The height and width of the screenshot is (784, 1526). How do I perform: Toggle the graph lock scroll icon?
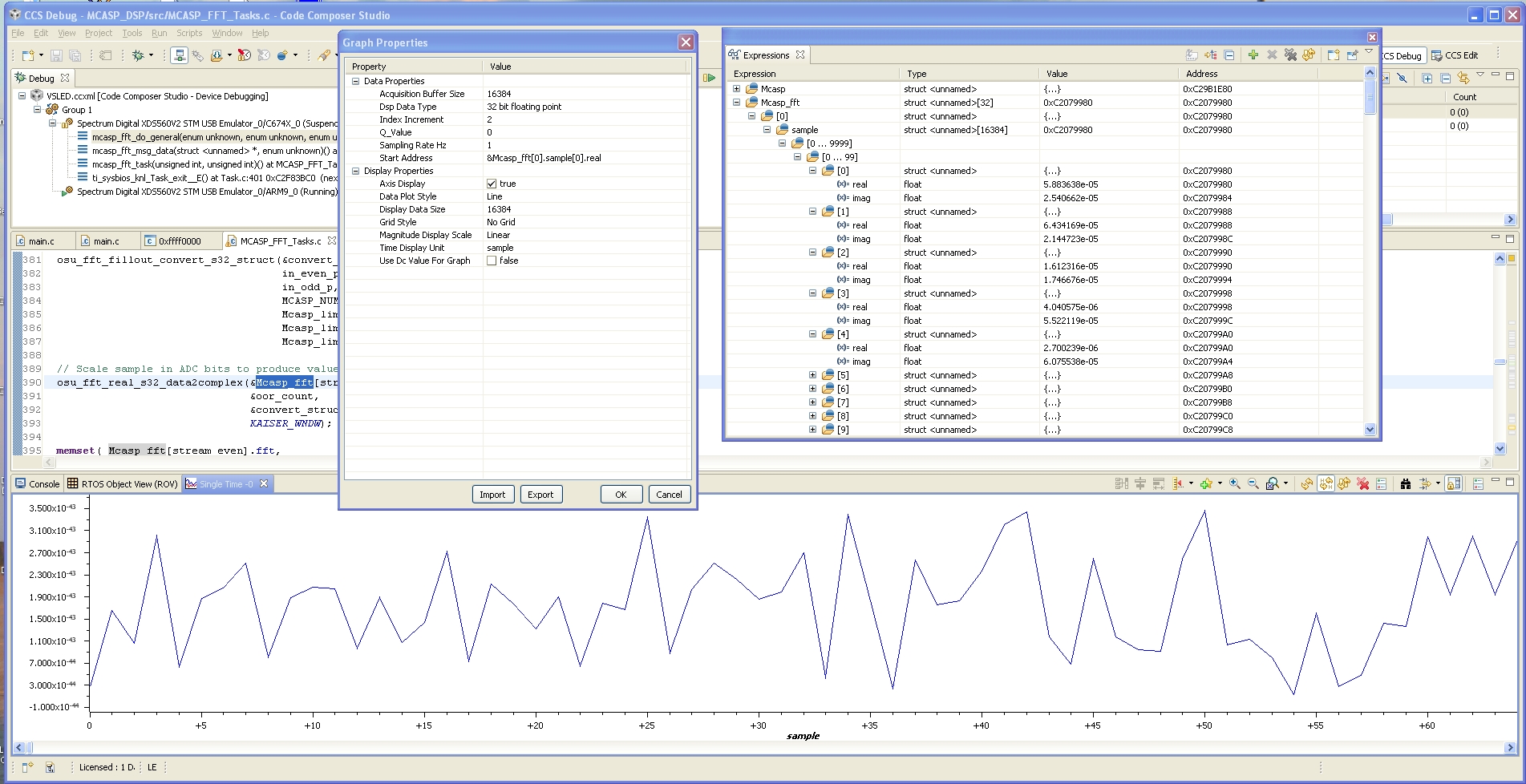[x=1454, y=483]
